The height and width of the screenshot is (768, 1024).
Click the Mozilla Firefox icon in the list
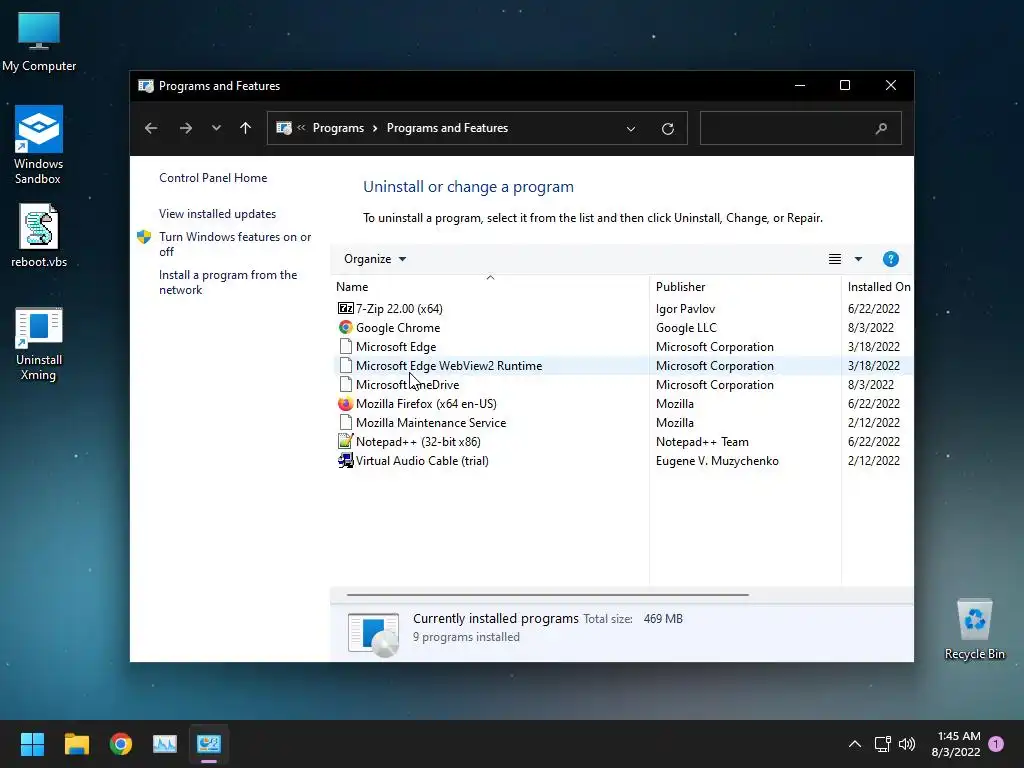click(345, 403)
